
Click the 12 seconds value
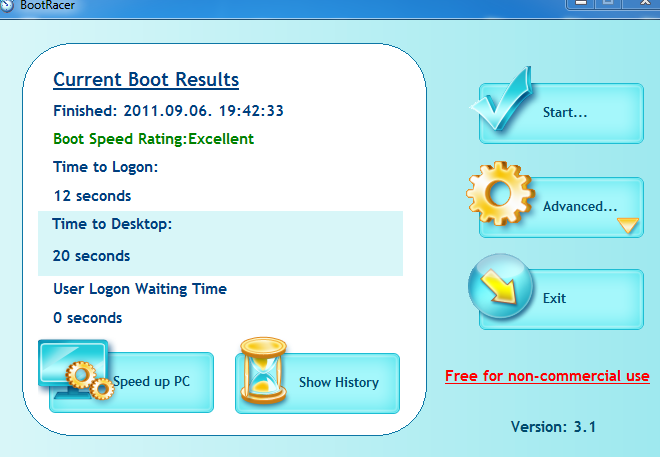click(92, 196)
